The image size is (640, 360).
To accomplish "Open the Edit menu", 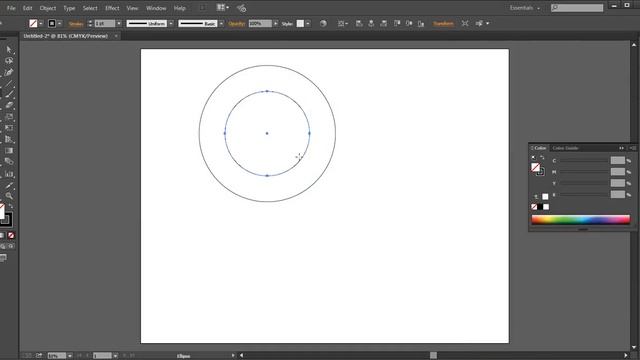I will tap(27, 8).
